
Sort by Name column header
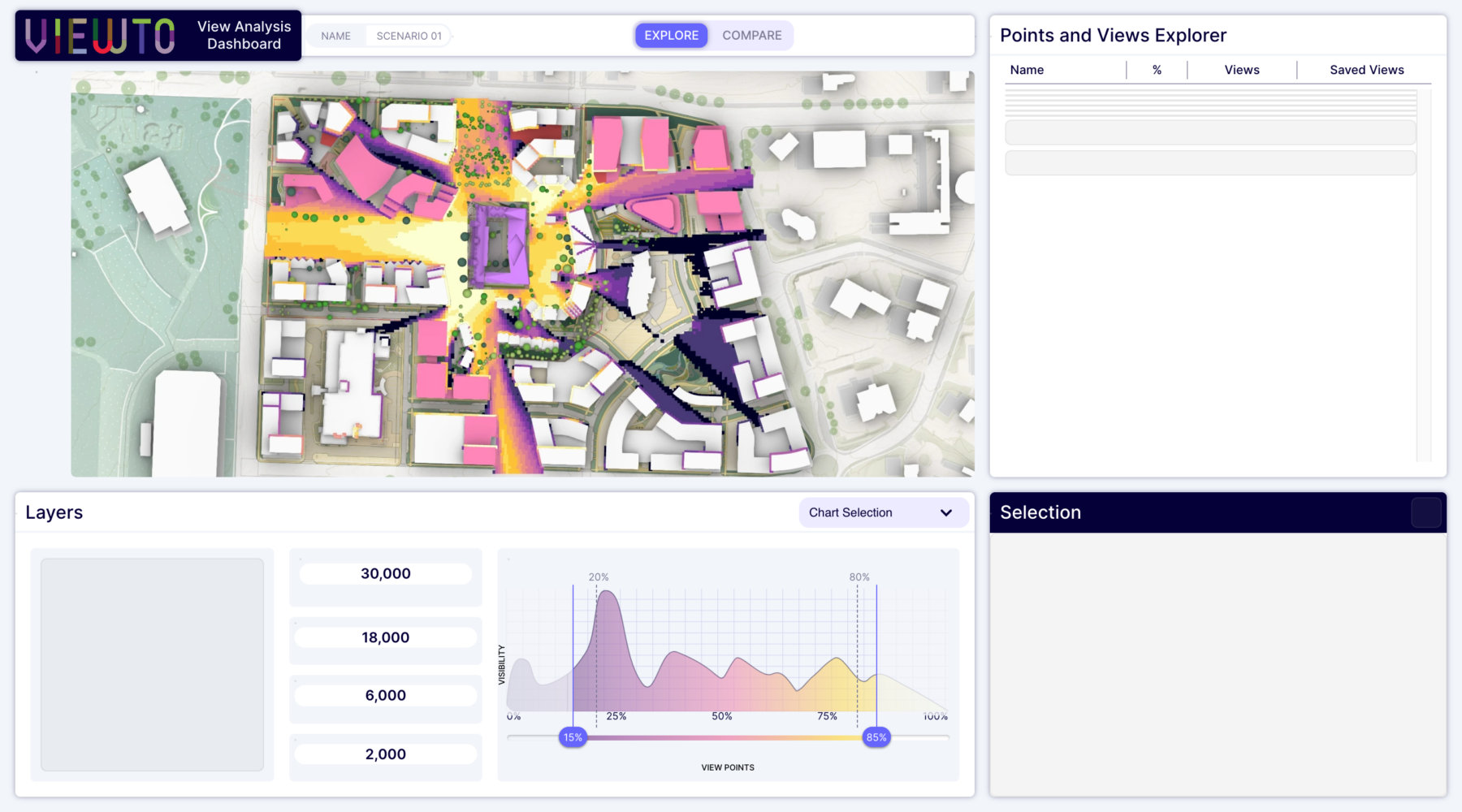[x=1027, y=70]
